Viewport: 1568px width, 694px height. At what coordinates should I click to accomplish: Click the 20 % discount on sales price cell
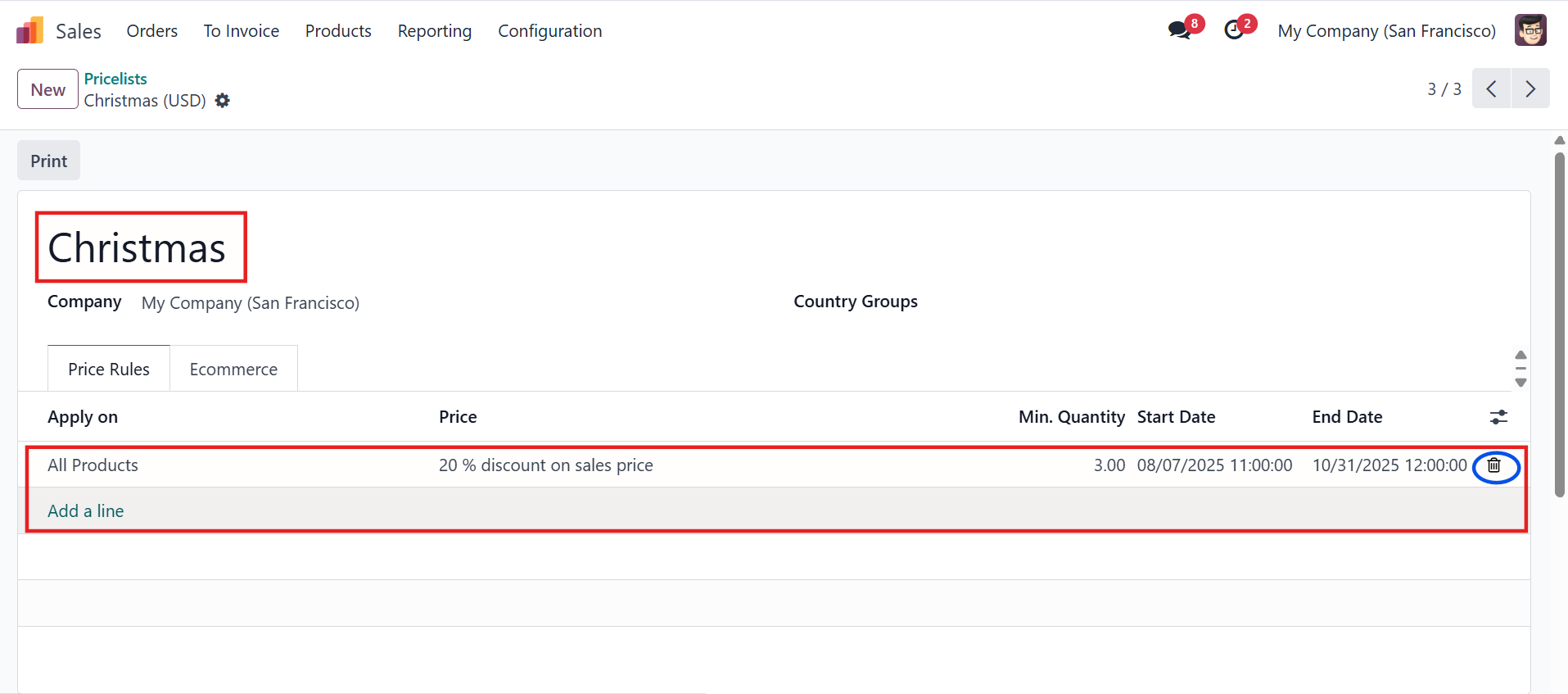point(546,465)
